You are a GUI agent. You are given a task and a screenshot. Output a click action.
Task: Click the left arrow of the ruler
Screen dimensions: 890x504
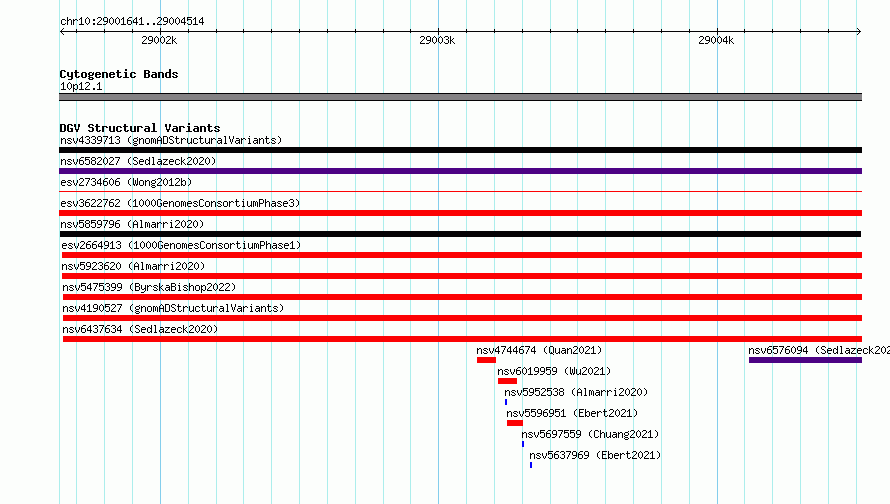(x=62, y=31)
